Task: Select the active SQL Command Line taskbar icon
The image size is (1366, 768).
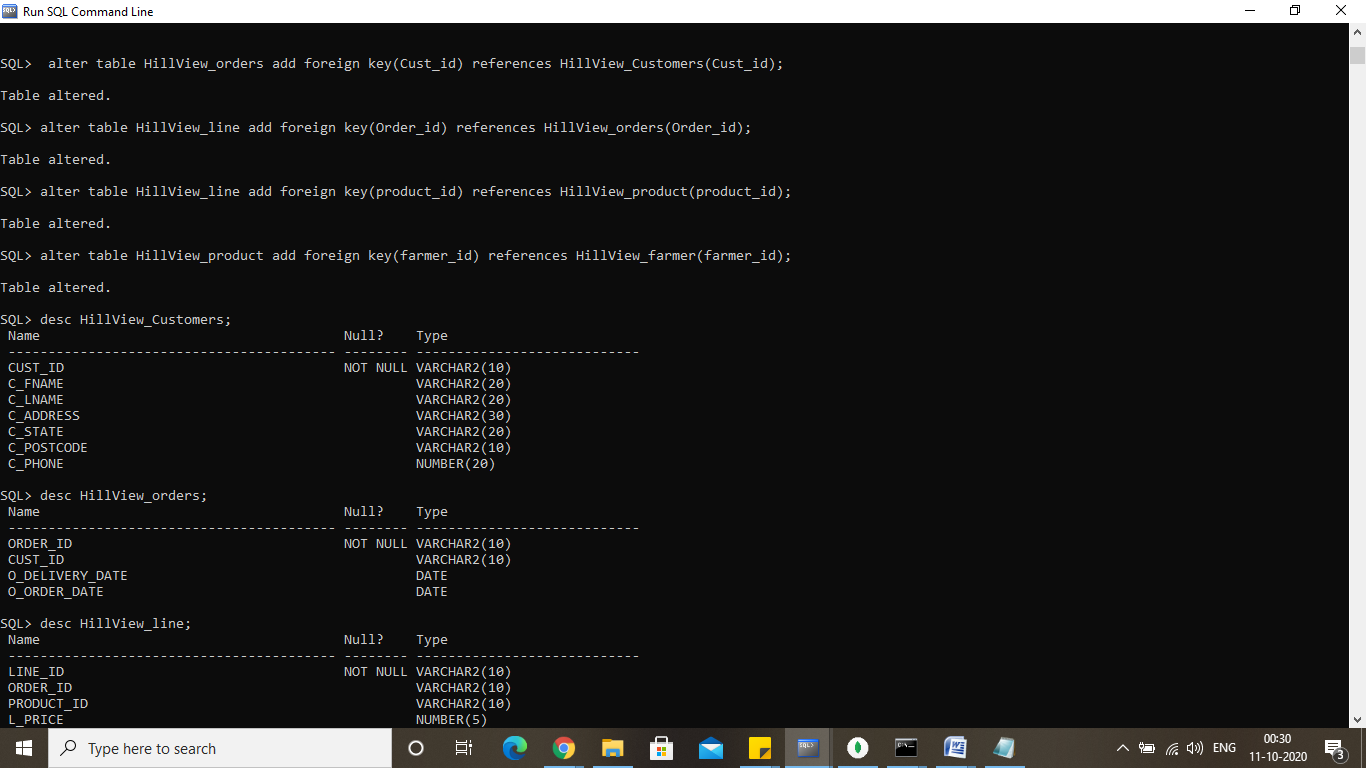Action: tap(808, 748)
